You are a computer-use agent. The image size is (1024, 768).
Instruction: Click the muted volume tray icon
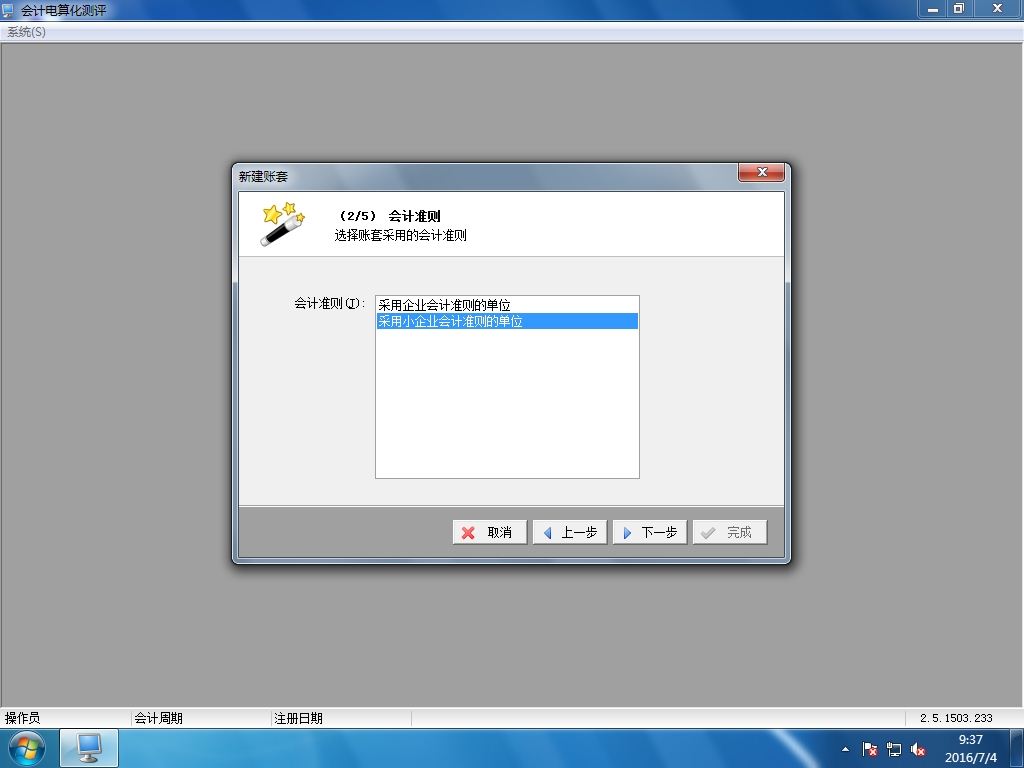pyautogui.click(x=918, y=749)
